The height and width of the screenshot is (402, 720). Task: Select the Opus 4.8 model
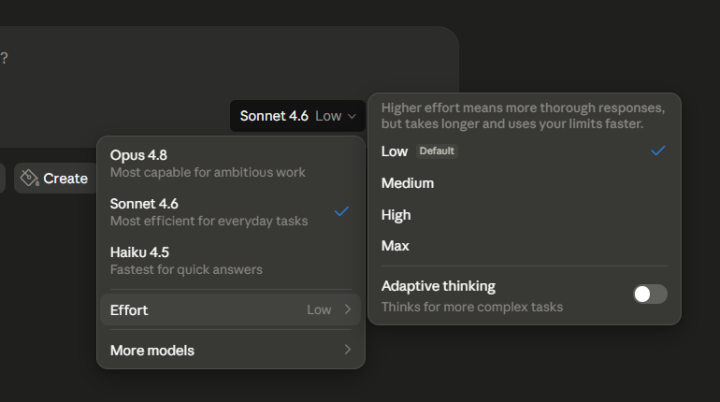pyautogui.click(x=231, y=164)
